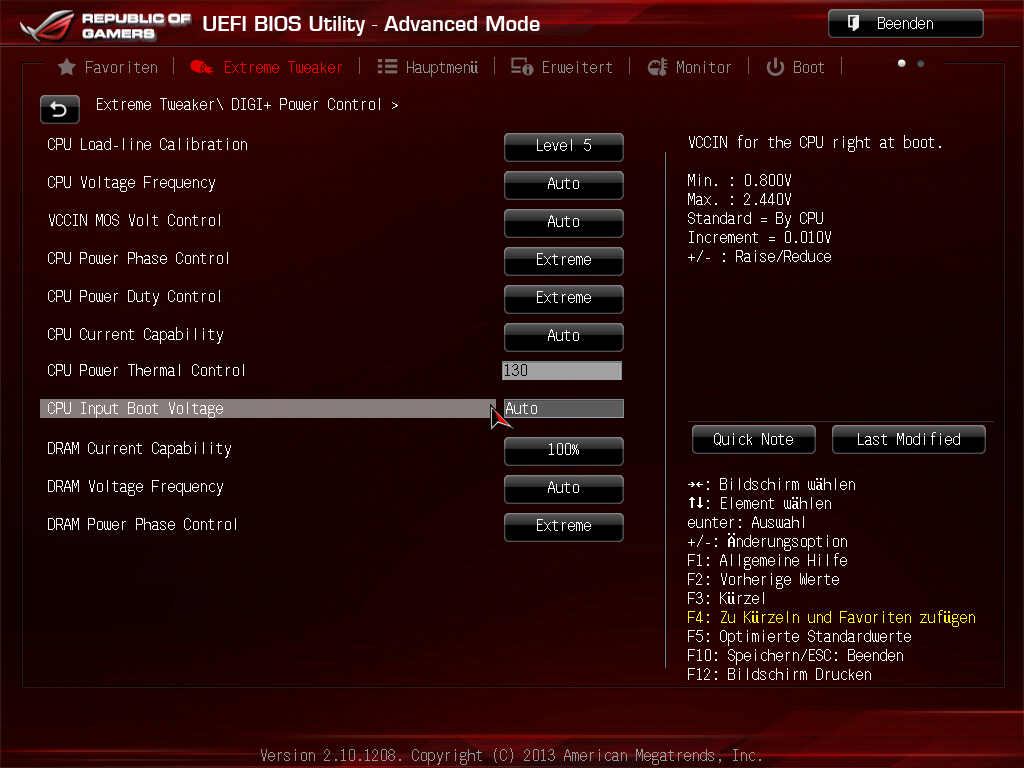Open the Favoriten tab
This screenshot has height=768, width=1024.
tap(108, 67)
